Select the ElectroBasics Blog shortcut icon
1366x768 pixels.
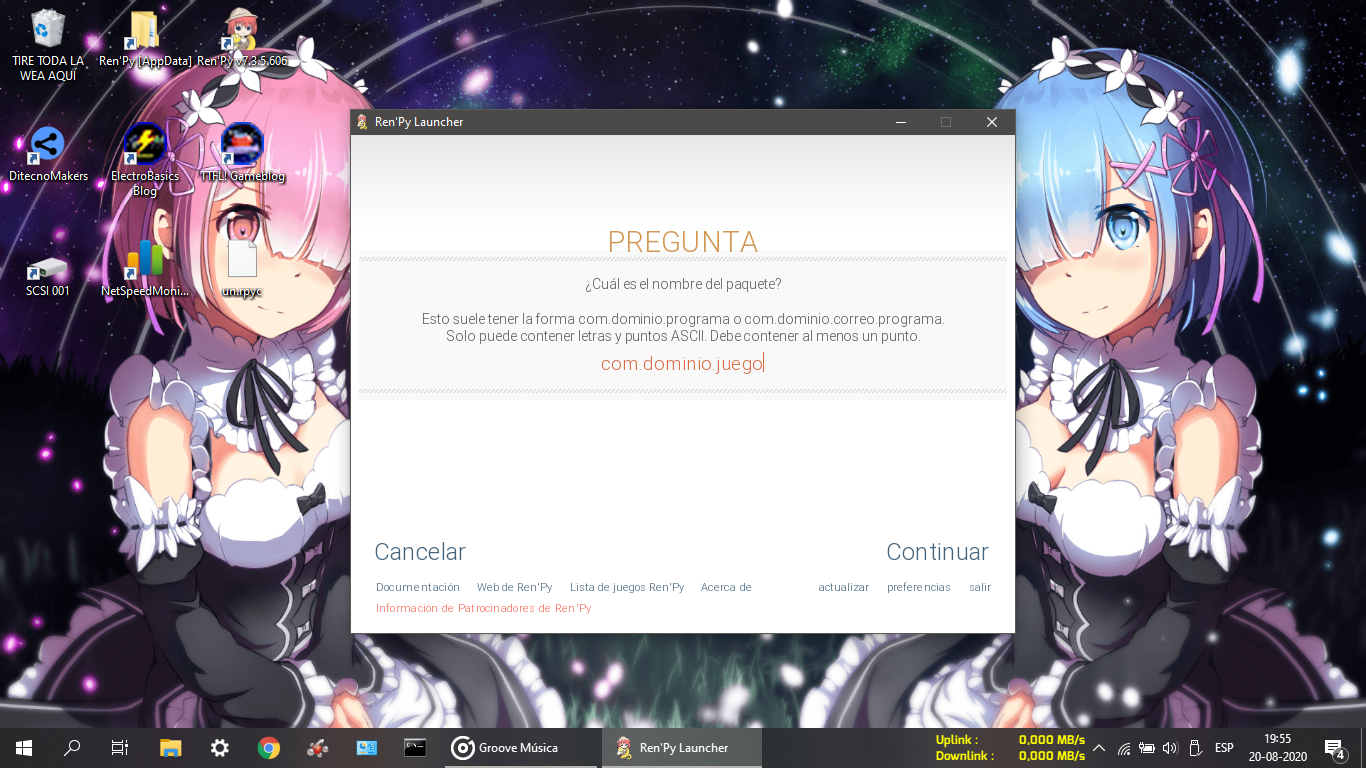(145, 160)
